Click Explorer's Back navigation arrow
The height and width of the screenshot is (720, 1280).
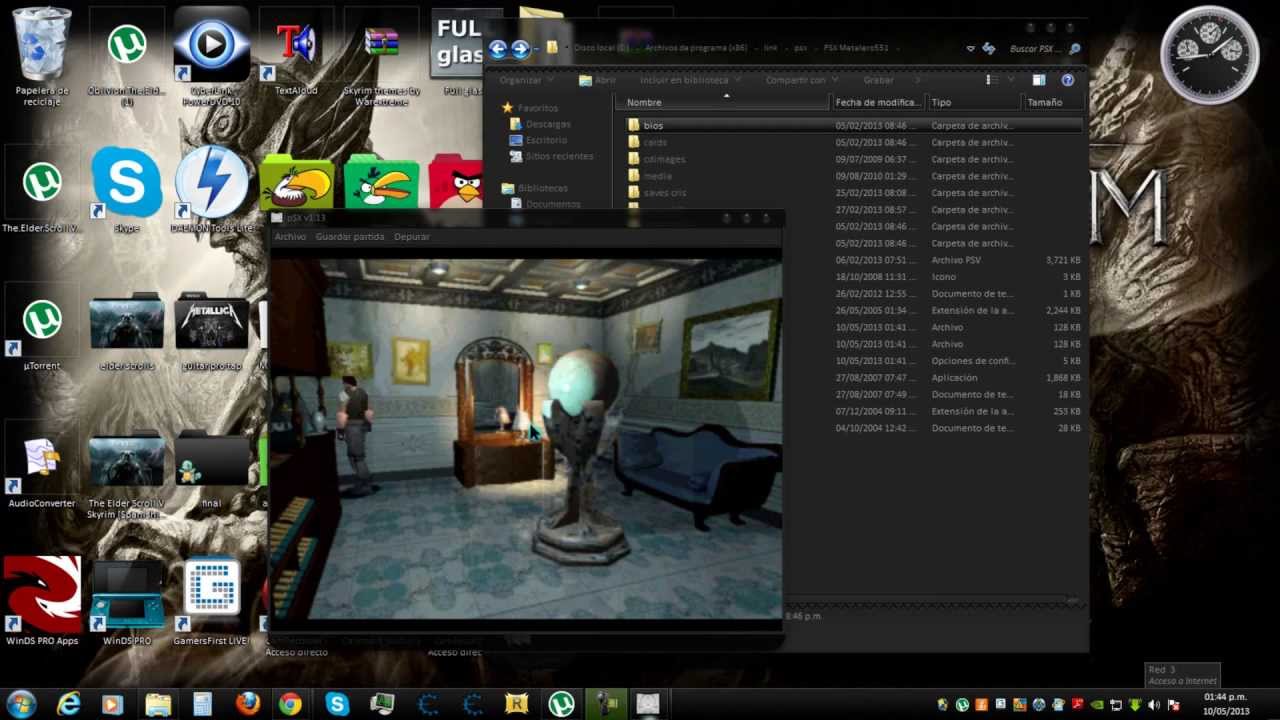click(x=498, y=48)
